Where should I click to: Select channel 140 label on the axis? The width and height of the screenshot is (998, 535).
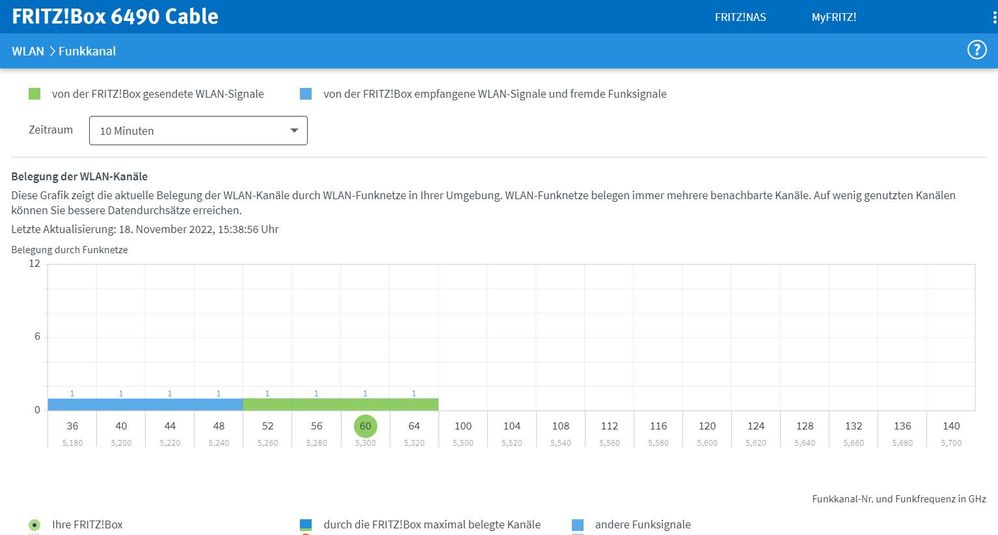coord(951,426)
